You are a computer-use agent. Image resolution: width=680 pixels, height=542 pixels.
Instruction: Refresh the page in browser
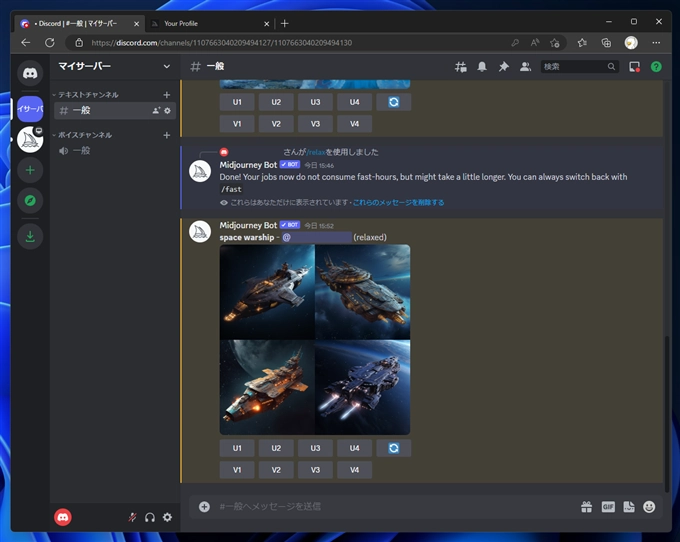click(50, 42)
